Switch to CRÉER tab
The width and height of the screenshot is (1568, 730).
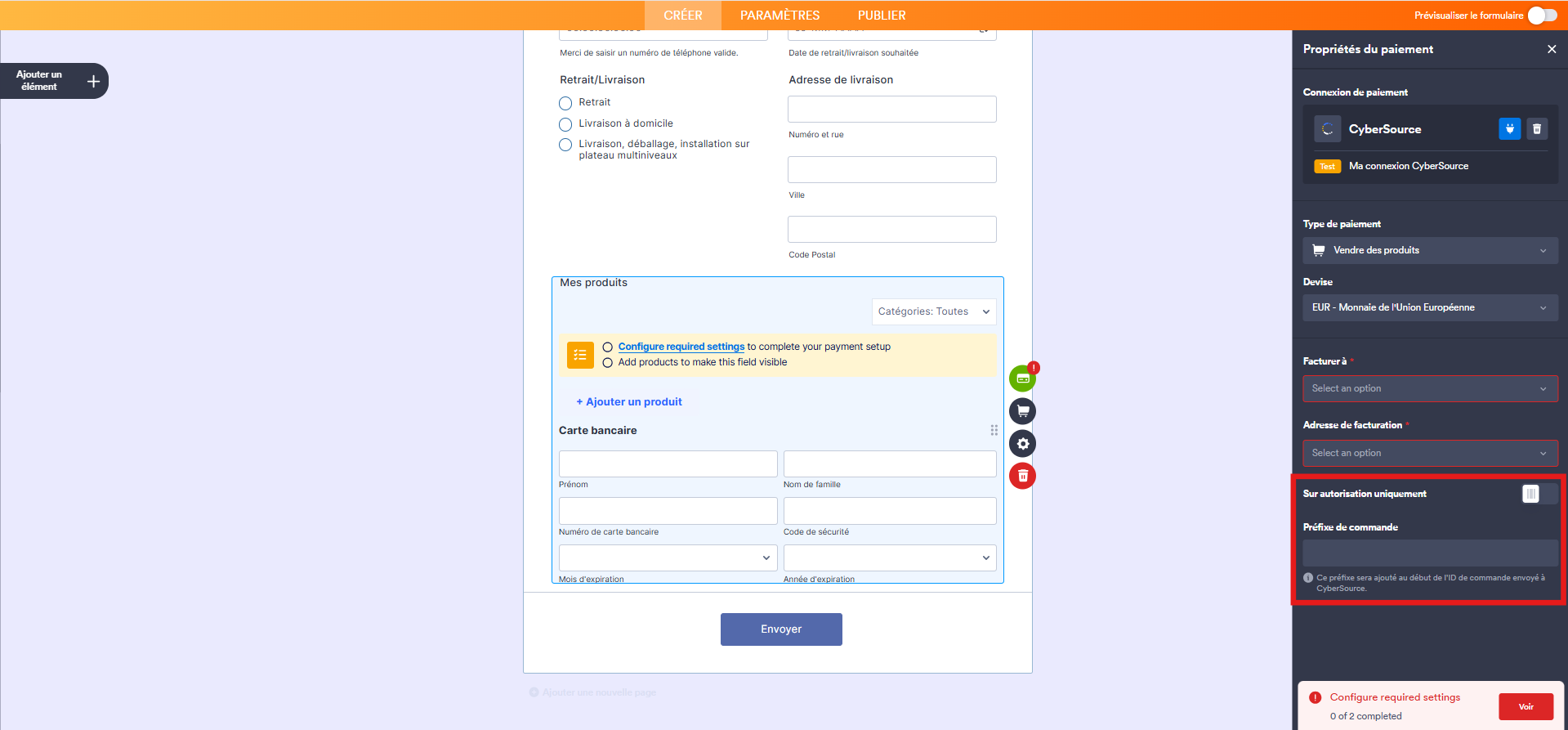[683, 16]
